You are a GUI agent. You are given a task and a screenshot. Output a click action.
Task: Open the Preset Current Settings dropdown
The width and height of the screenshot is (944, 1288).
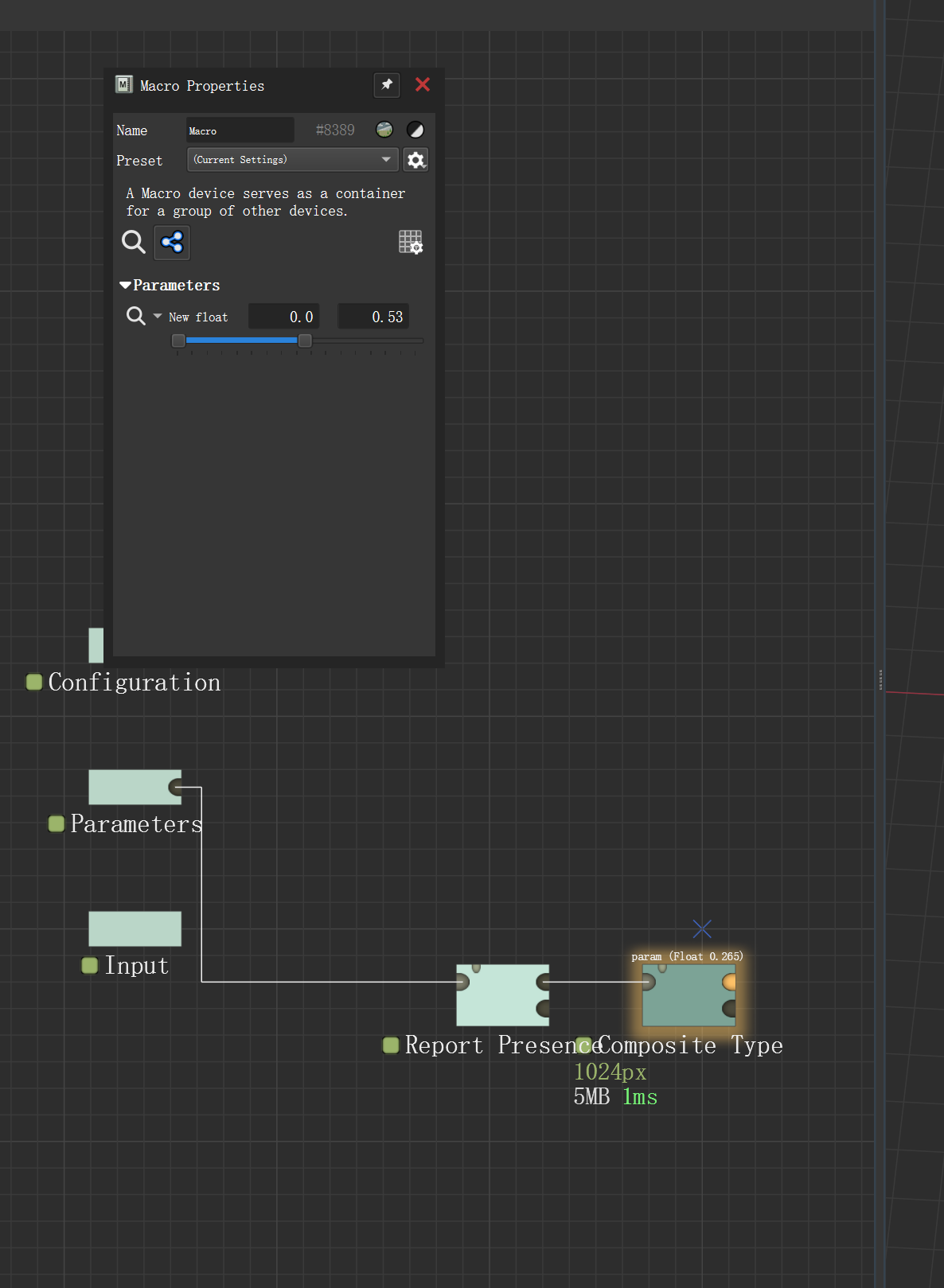(x=292, y=160)
